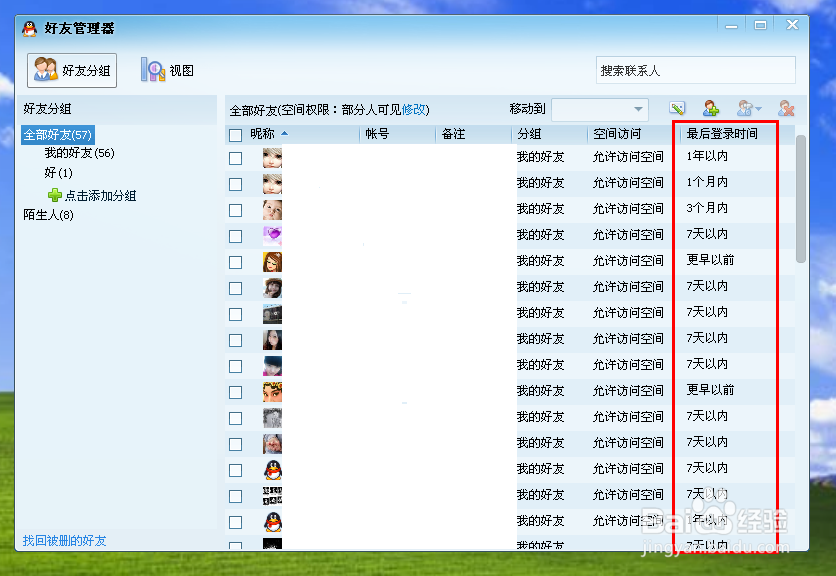Sort by 最后登录时间 column header
The width and height of the screenshot is (836, 576).
(722, 134)
